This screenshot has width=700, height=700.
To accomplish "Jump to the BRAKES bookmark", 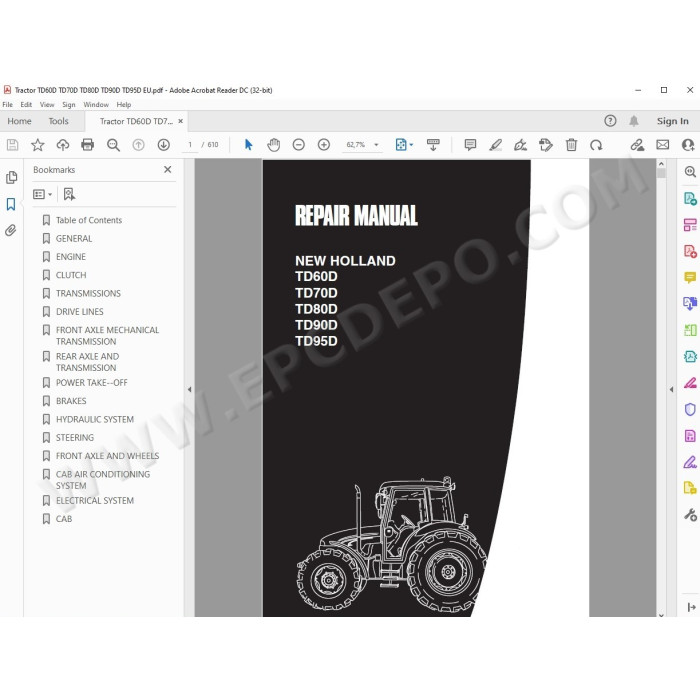I will click(71, 401).
